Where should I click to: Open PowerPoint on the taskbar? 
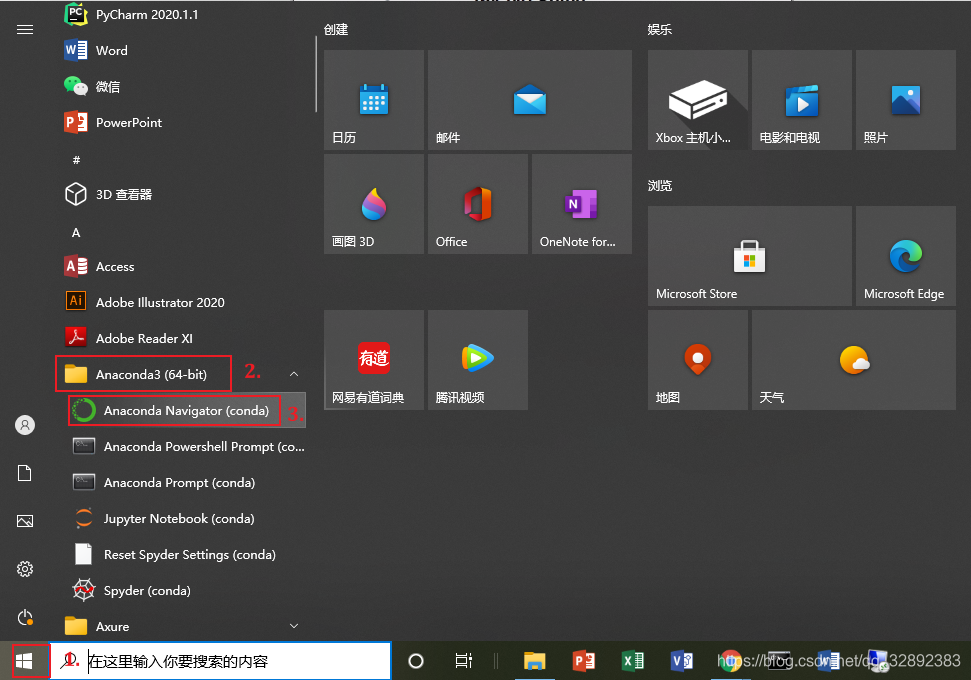583,661
